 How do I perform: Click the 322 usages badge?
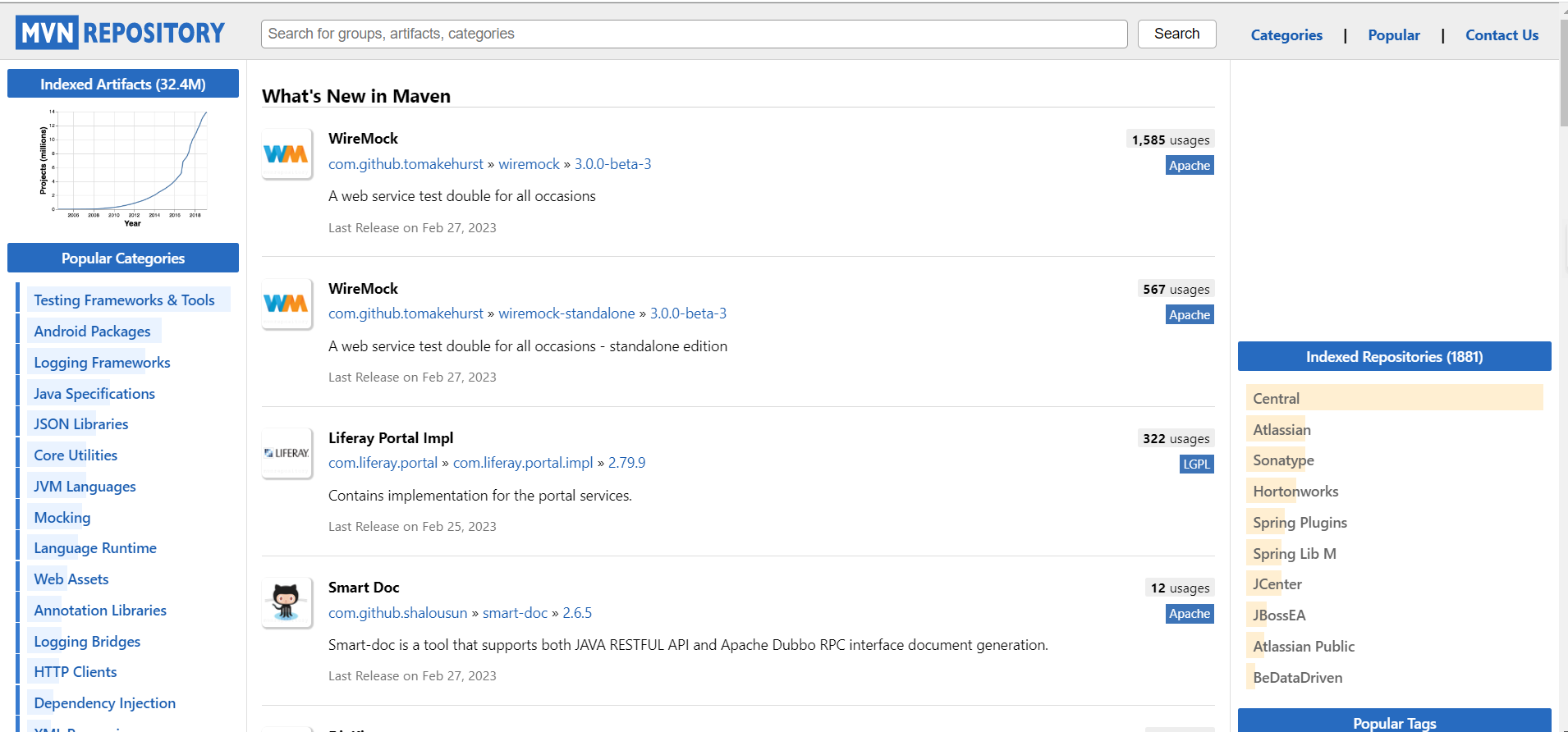(1176, 438)
